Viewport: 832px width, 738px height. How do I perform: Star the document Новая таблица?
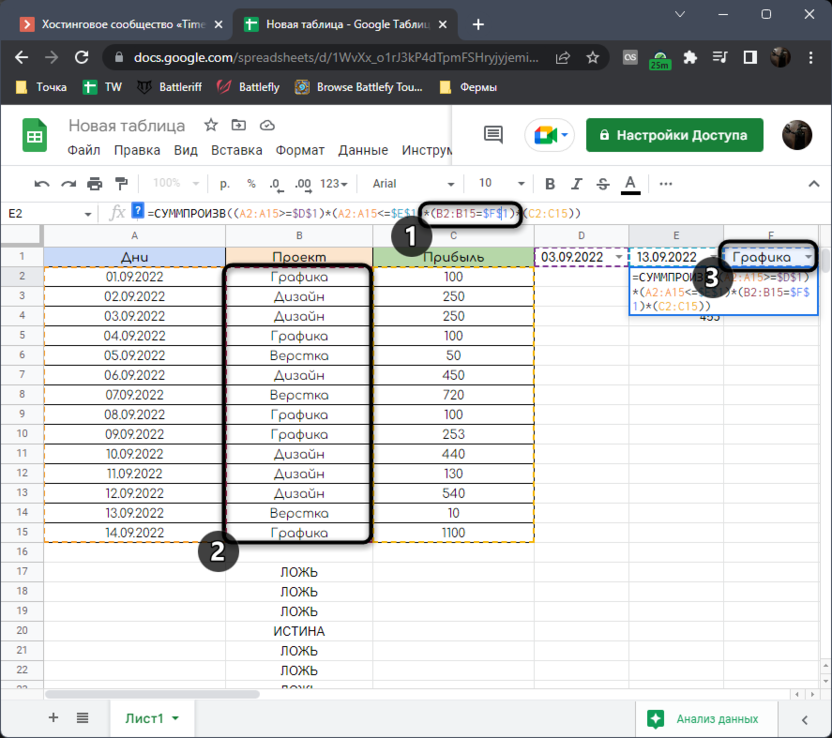tap(211, 126)
